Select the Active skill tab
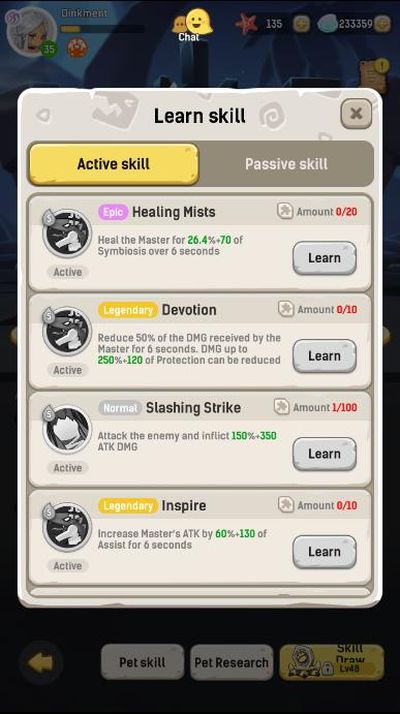400x714 pixels. (113, 164)
